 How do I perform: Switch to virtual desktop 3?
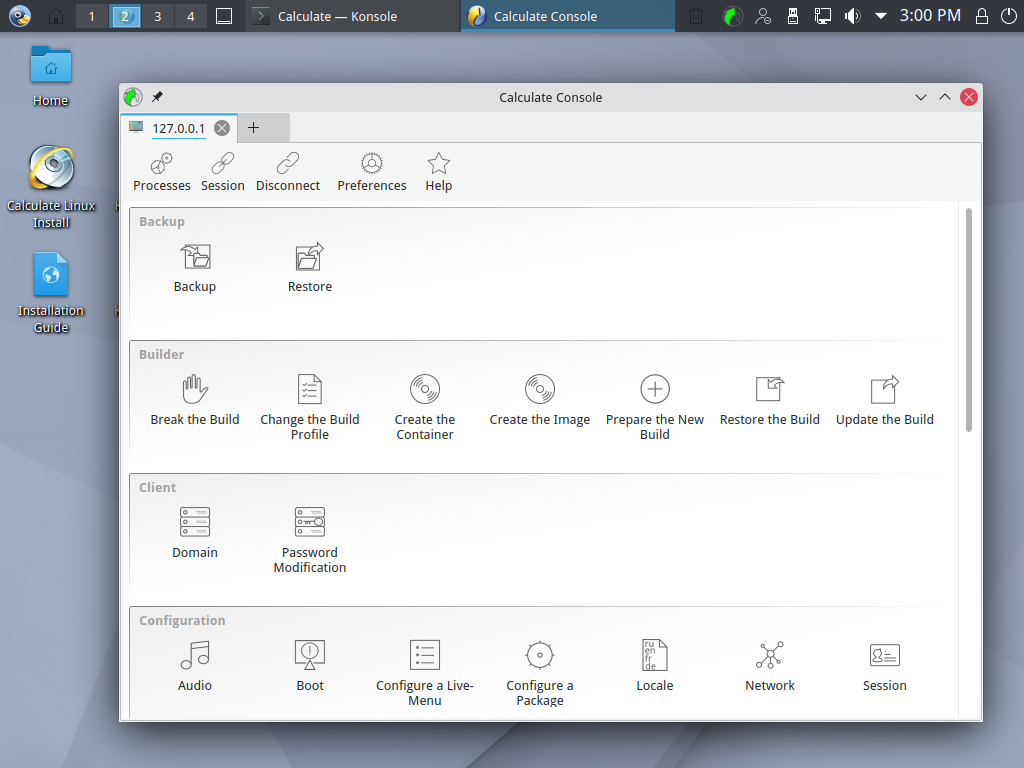[x=157, y=16]
